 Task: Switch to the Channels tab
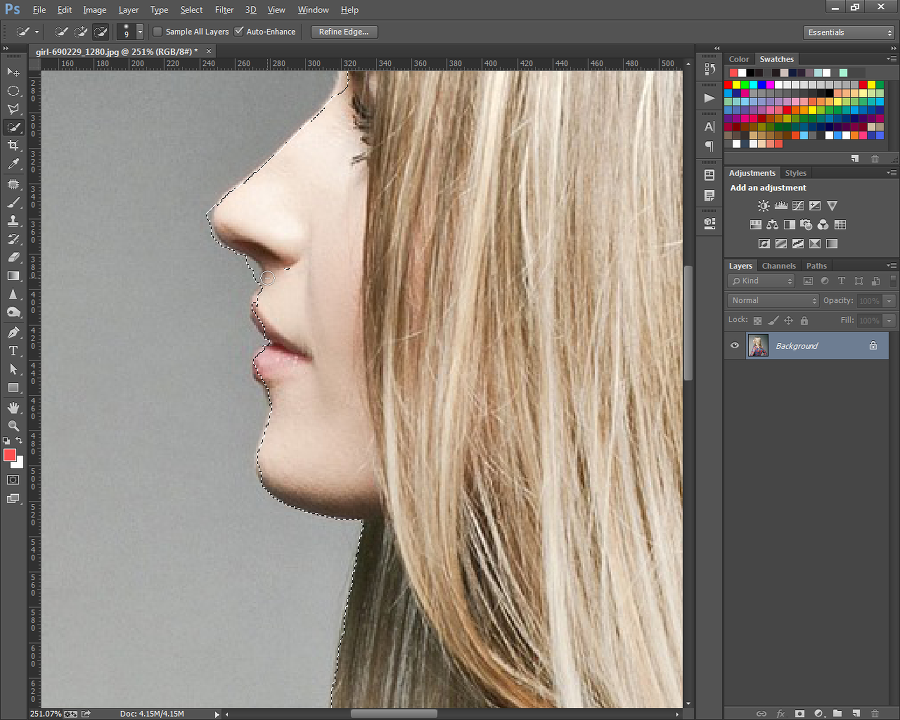click(778, 266)
